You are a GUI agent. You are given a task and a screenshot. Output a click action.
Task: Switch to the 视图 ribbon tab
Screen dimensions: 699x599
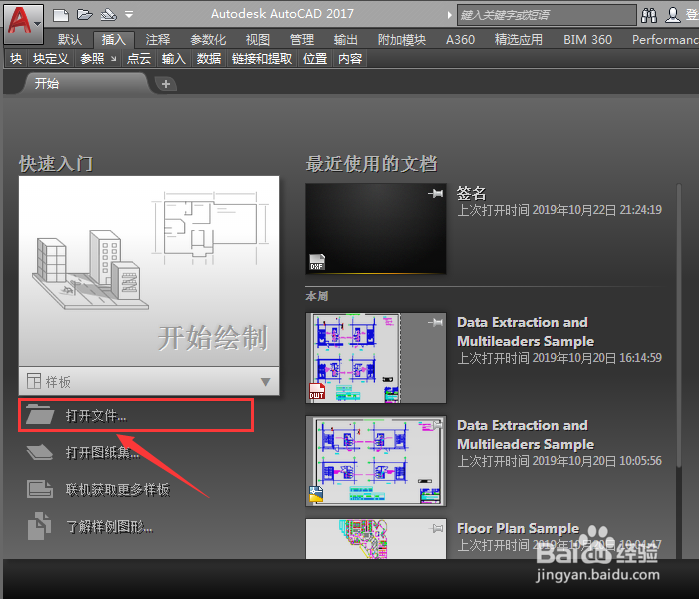258,40
